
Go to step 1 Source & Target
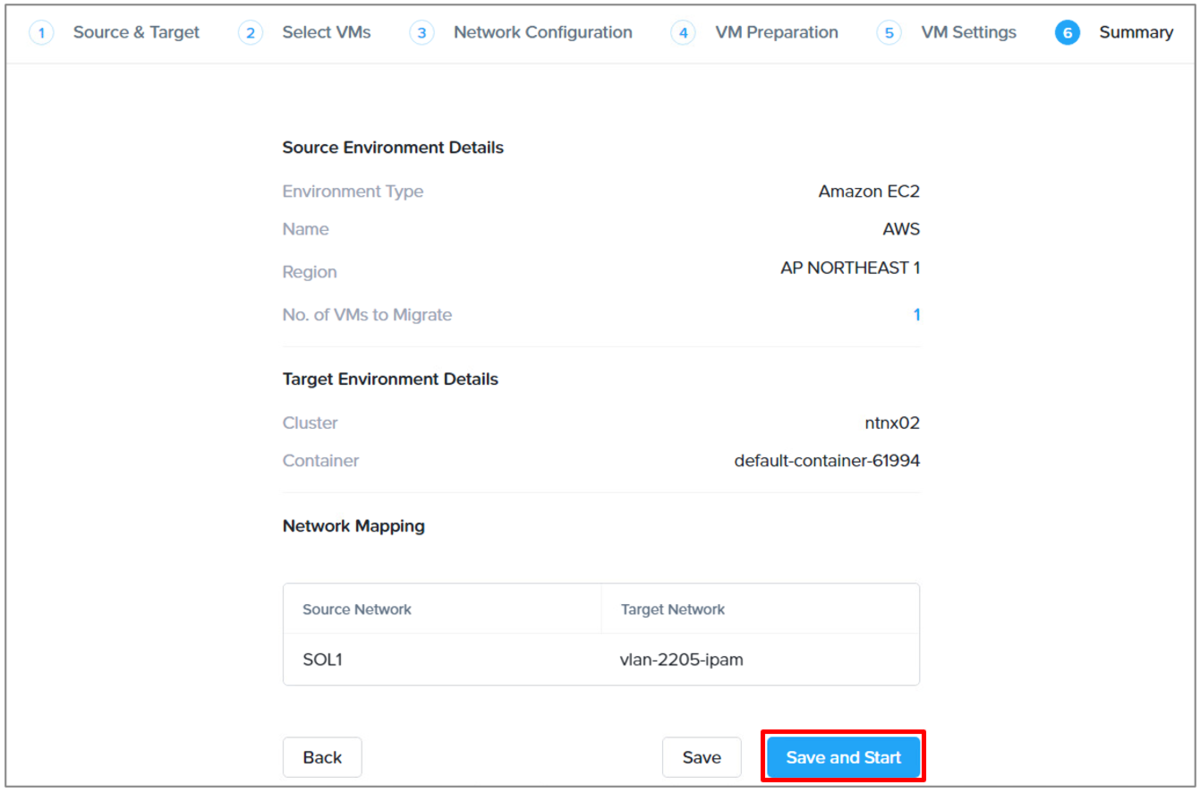tap(115, 32)
